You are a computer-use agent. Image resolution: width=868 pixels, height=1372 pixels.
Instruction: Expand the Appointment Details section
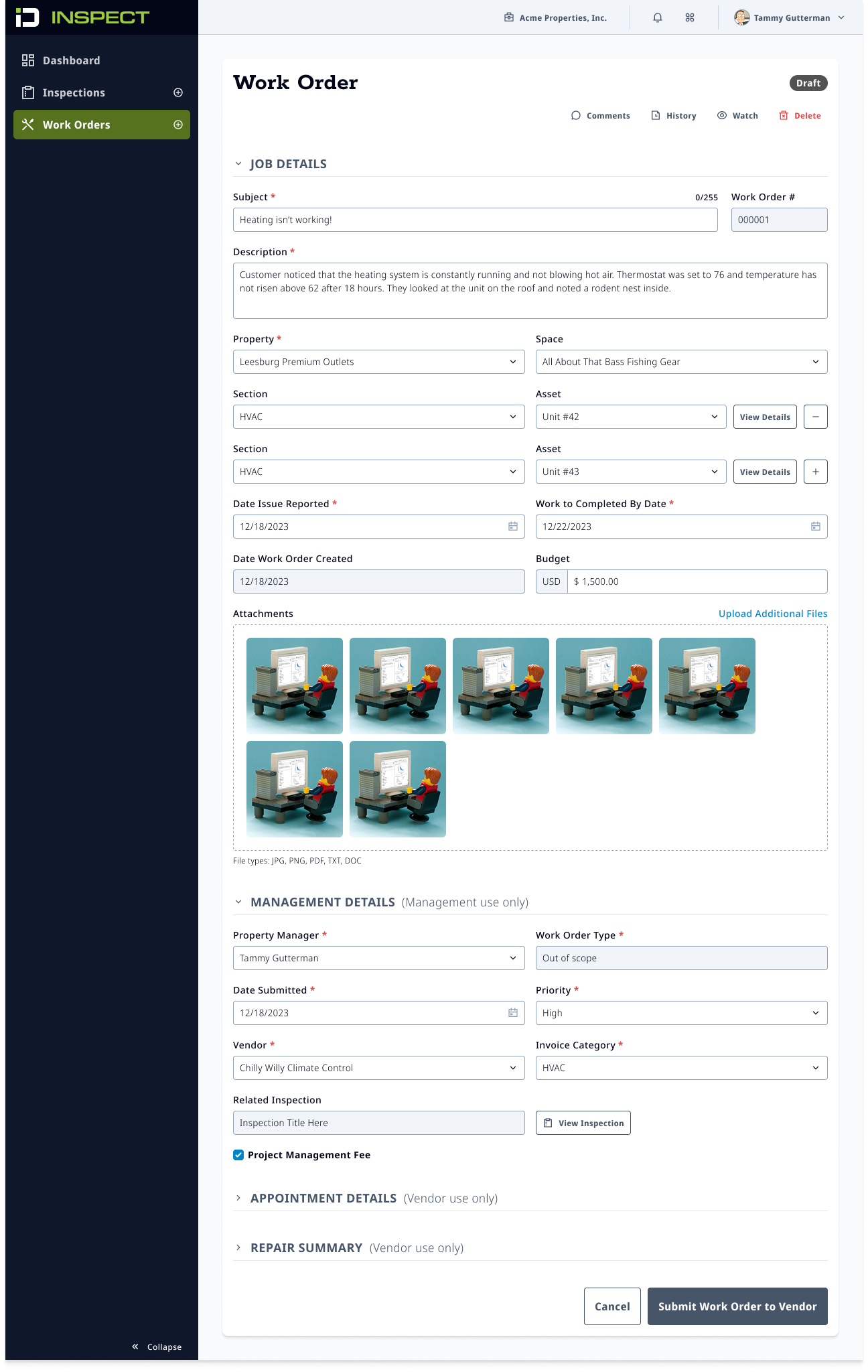[238, 1198]
